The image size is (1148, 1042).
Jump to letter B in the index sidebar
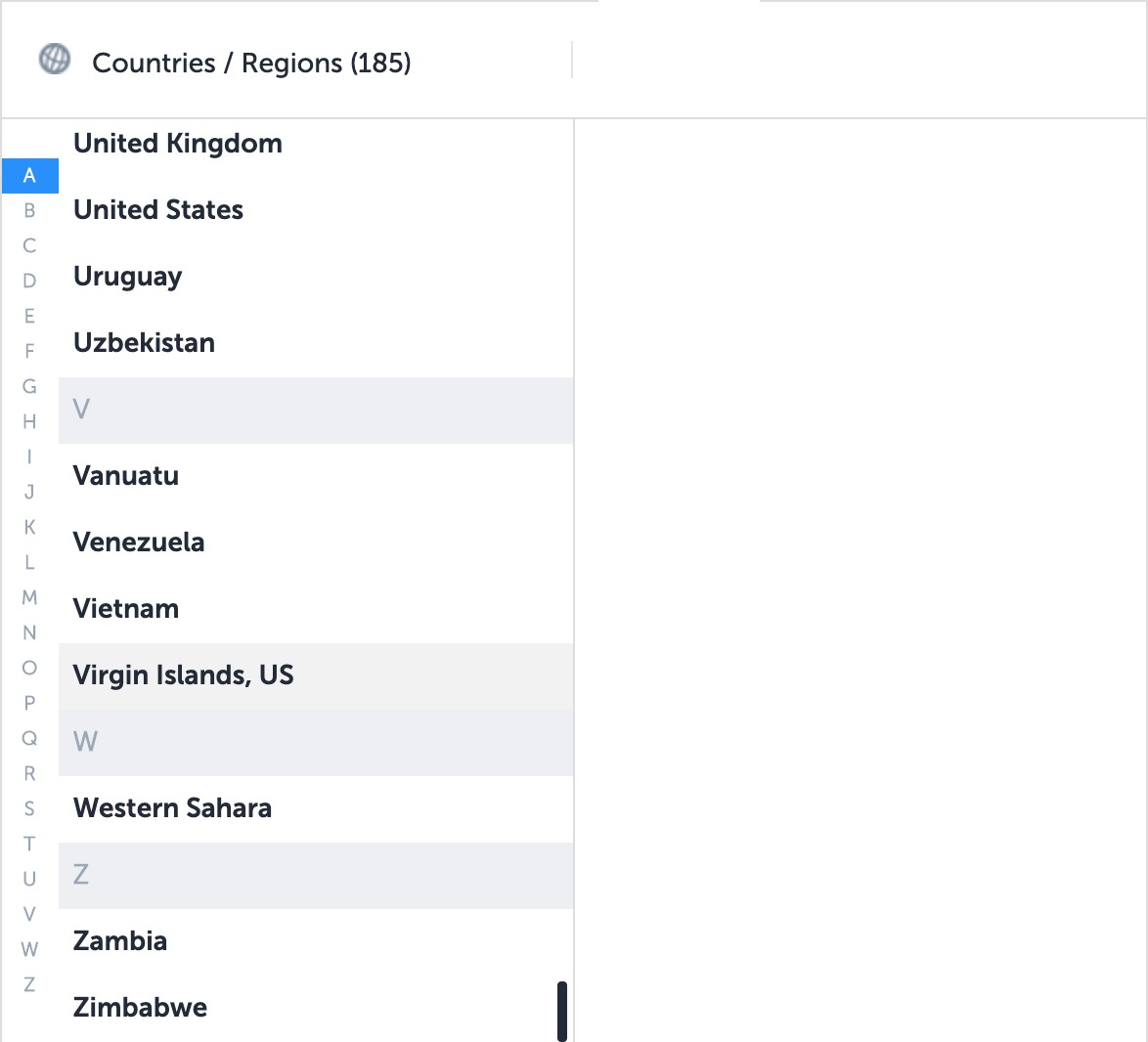[30, 210]
